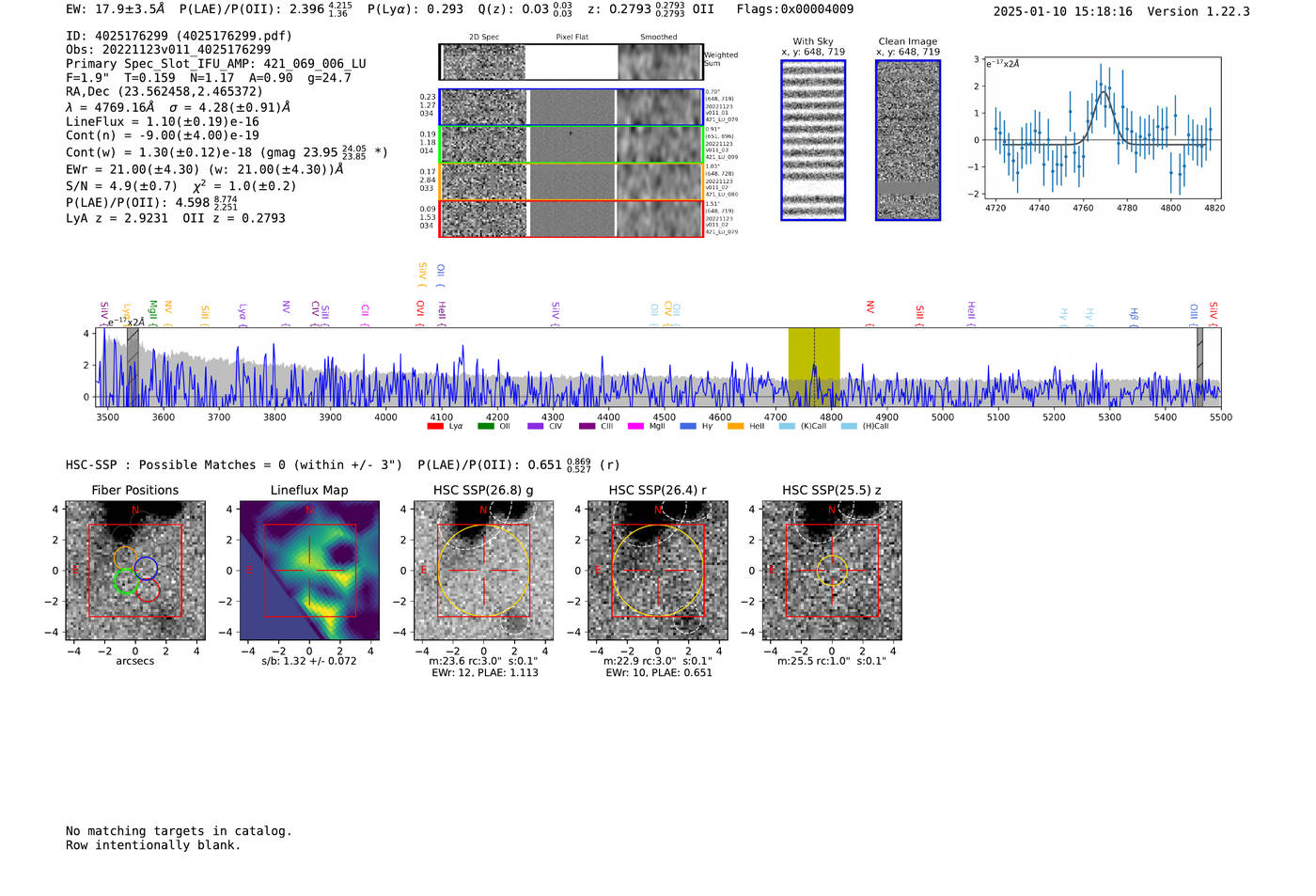Select the Clean Image panel
Screen dimensions: 1316x896
point(908,140)
